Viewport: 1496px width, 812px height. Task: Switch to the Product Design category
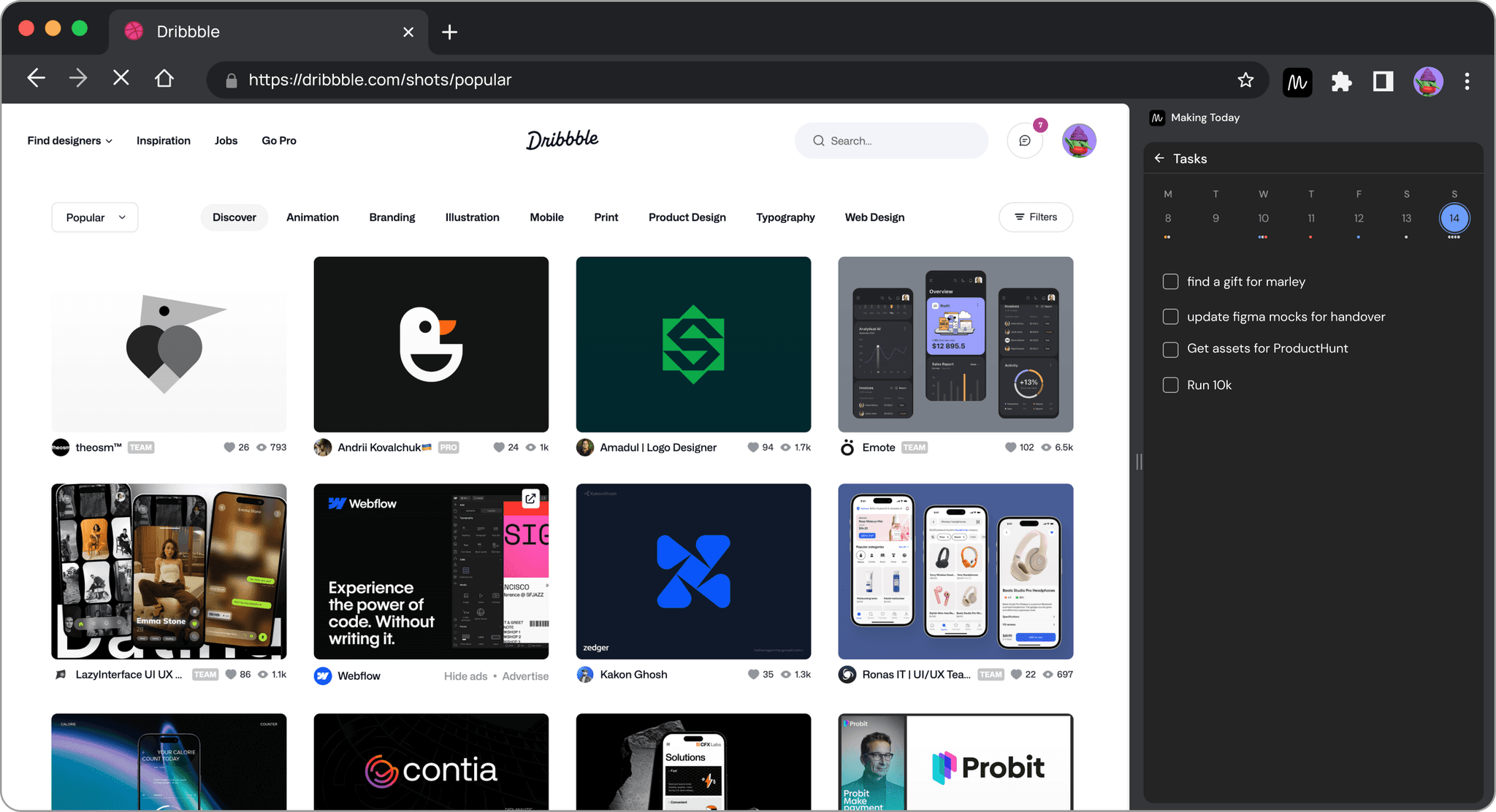point(687,218)
